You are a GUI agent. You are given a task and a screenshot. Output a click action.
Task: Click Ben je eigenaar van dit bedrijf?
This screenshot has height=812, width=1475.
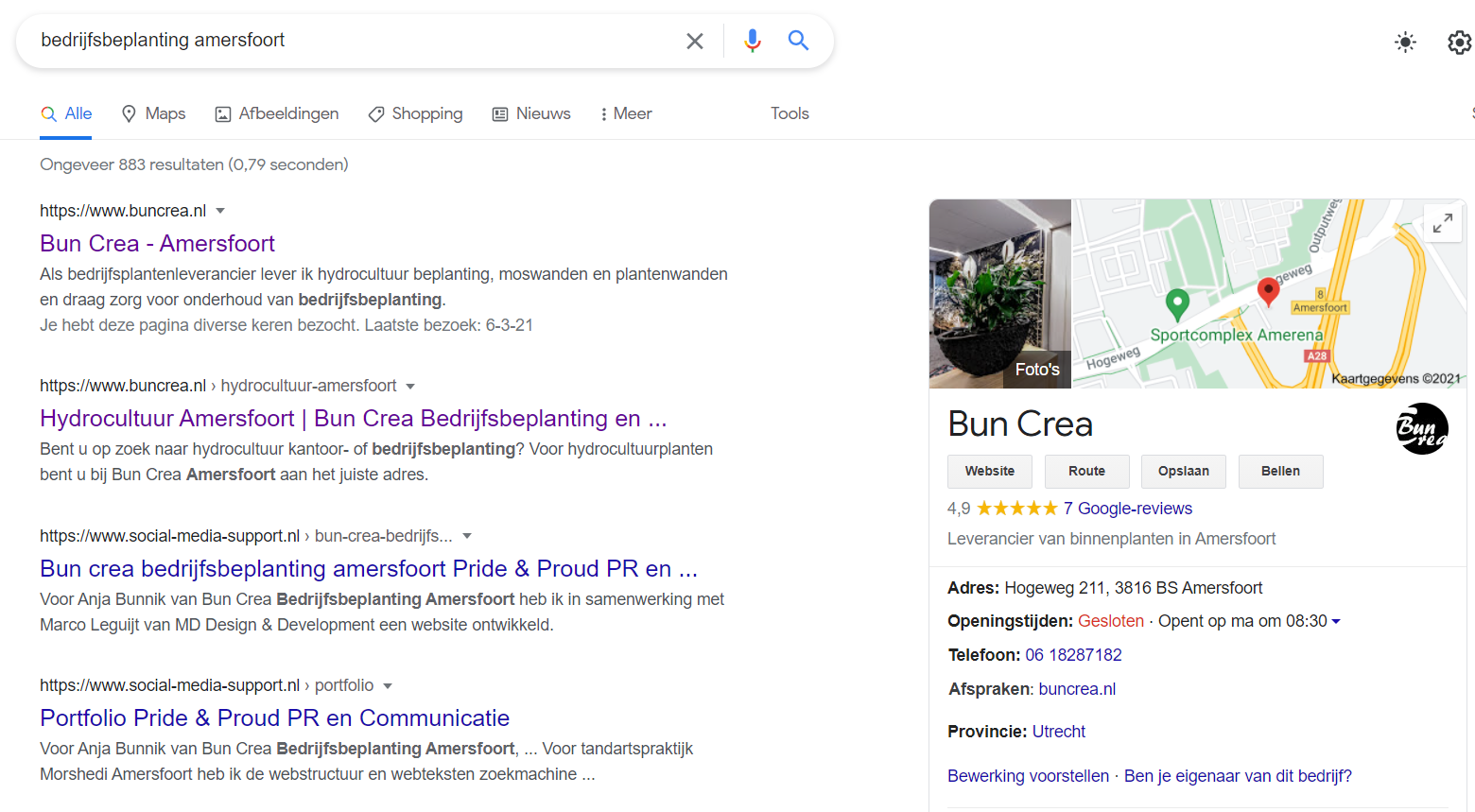point(1239,776)
